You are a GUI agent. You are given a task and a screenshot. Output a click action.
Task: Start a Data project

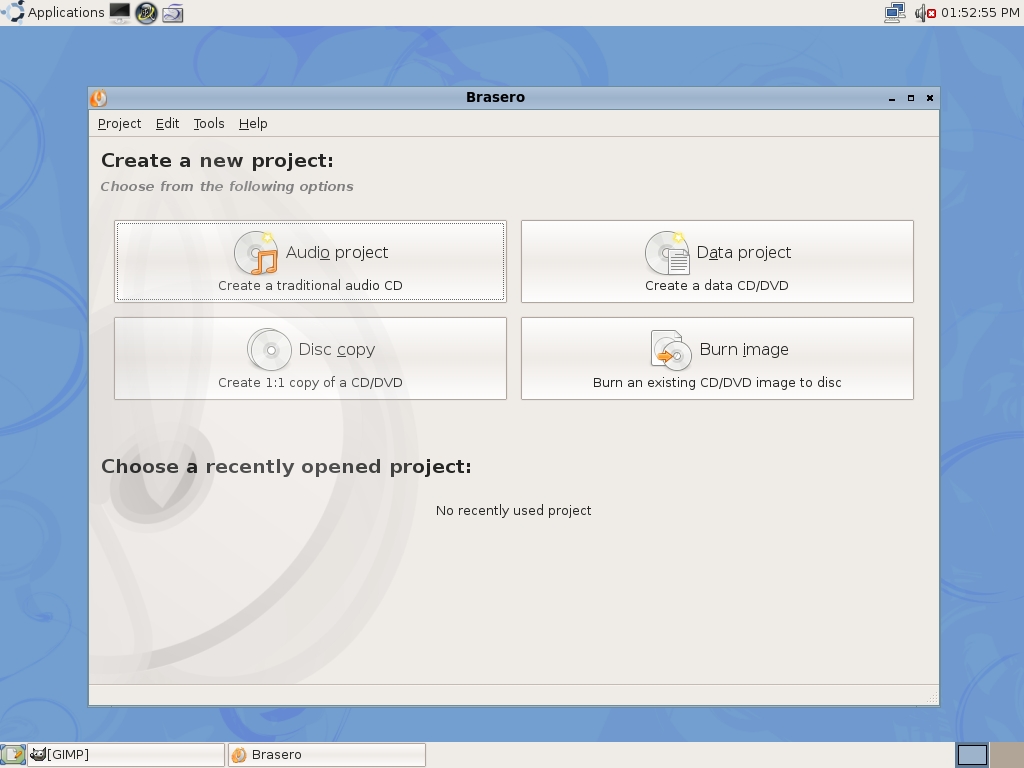tap(717, 261)
